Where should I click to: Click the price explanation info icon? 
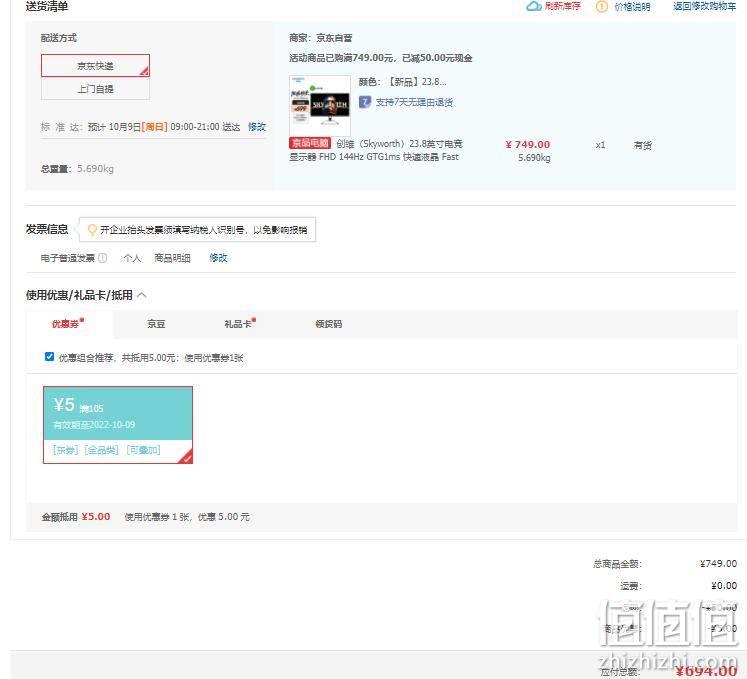pos(602,6)
